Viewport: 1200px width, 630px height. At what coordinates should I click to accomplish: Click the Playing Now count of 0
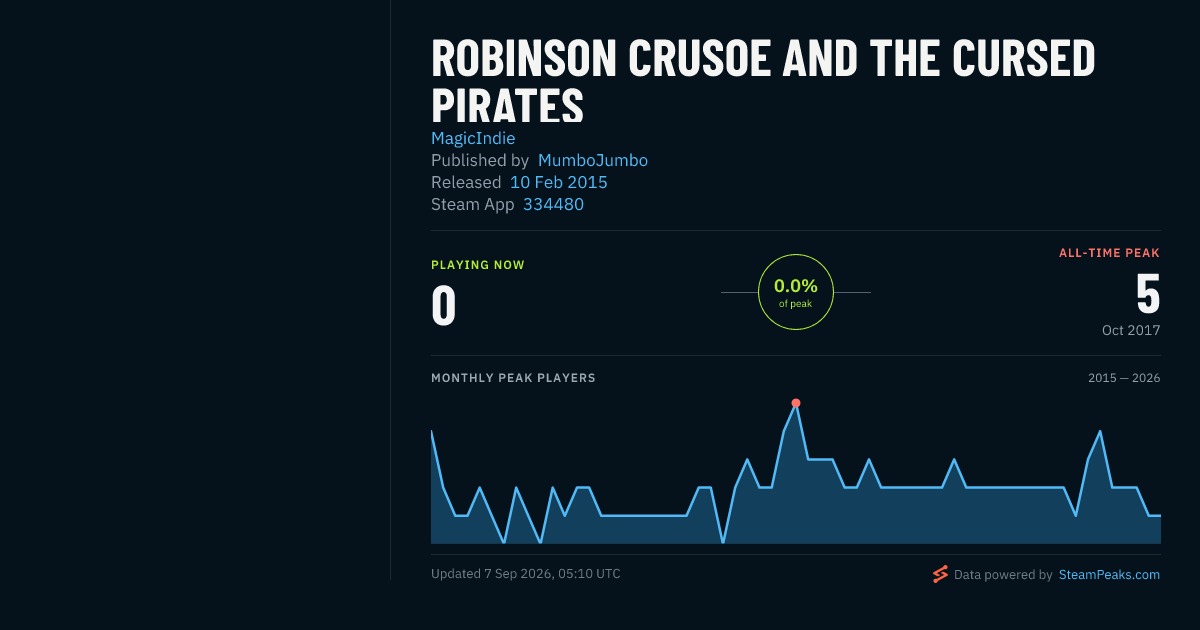tap(444, 306)
